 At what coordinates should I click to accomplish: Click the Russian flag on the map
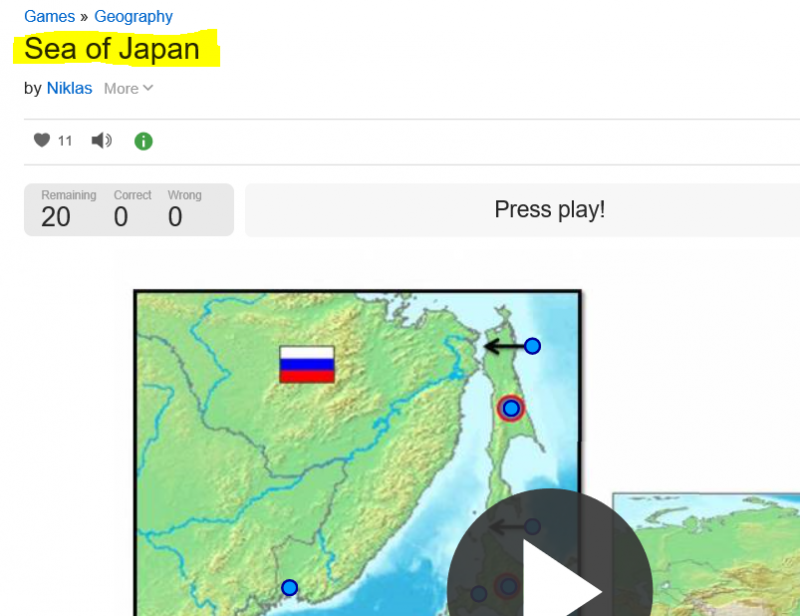click(307, 364)
